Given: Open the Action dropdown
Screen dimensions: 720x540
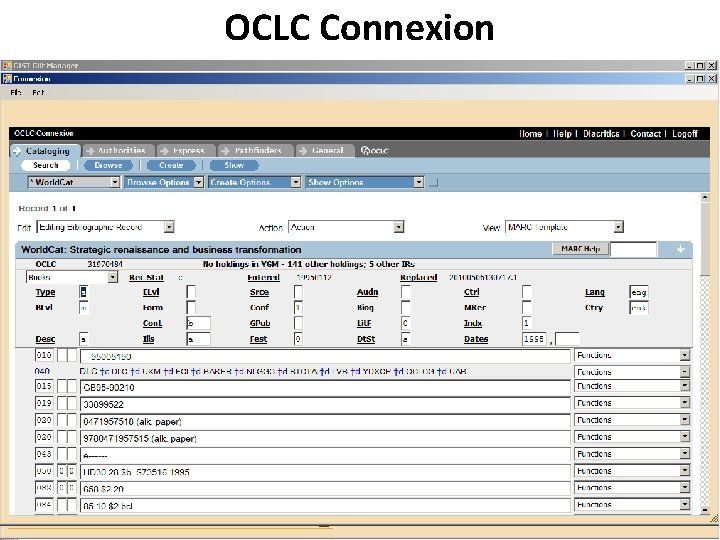Looking at the screenshot, I should 346,227.
